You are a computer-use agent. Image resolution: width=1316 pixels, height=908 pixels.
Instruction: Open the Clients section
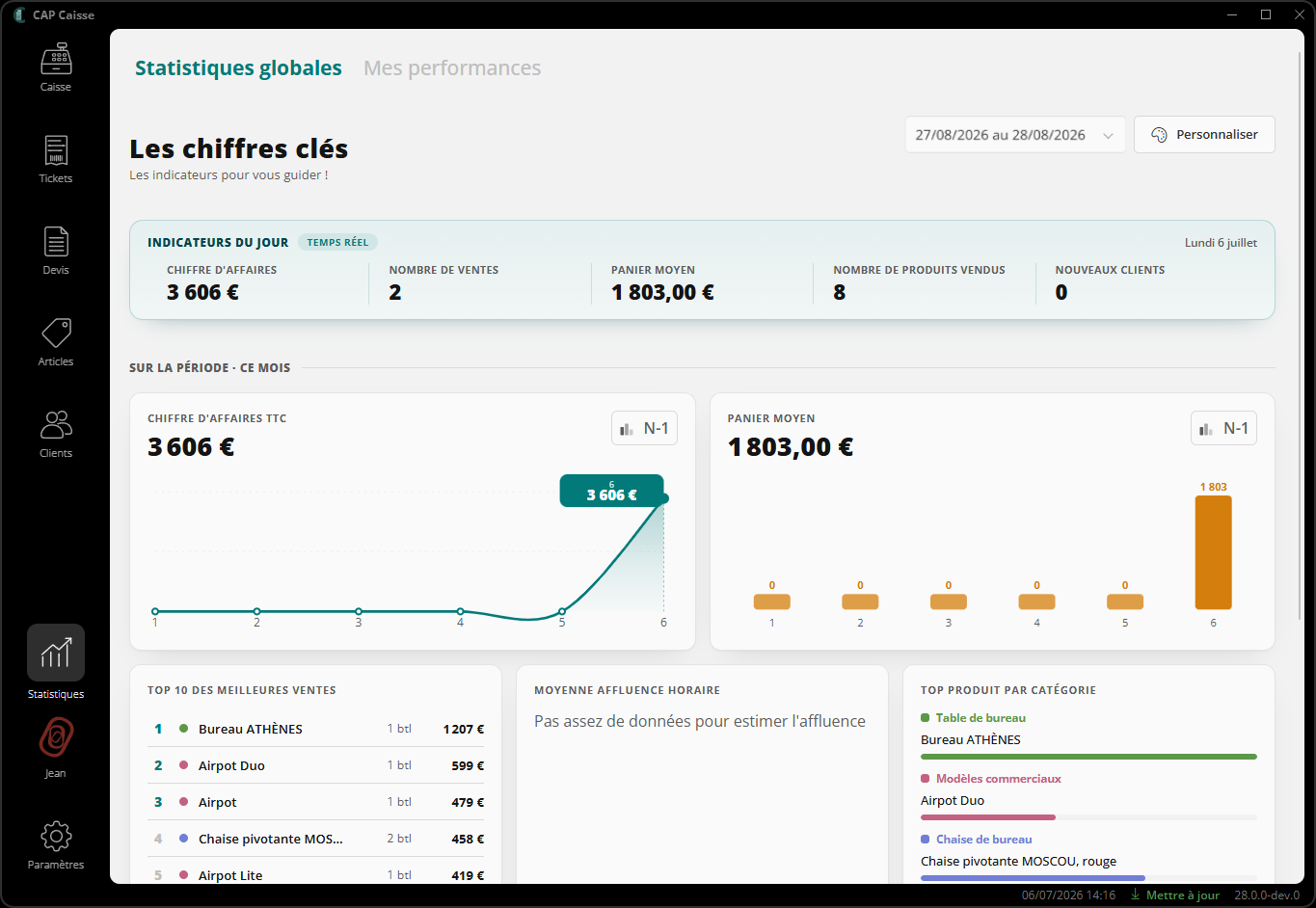click(x=56, y=434)
